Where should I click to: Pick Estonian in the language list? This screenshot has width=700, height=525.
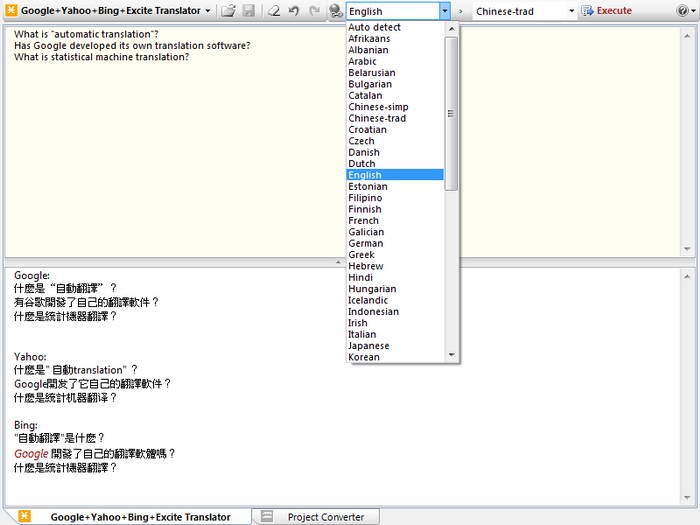[x=395, y=187]
